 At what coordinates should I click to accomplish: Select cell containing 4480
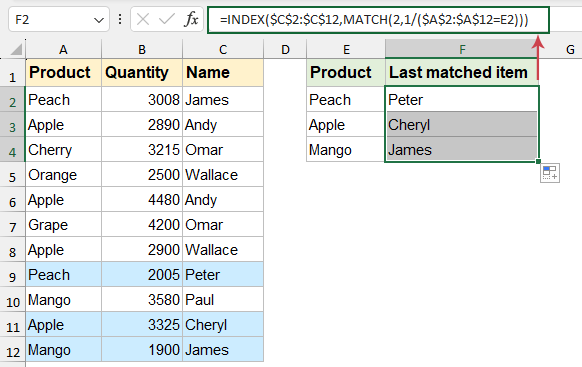tap(142, 200)
